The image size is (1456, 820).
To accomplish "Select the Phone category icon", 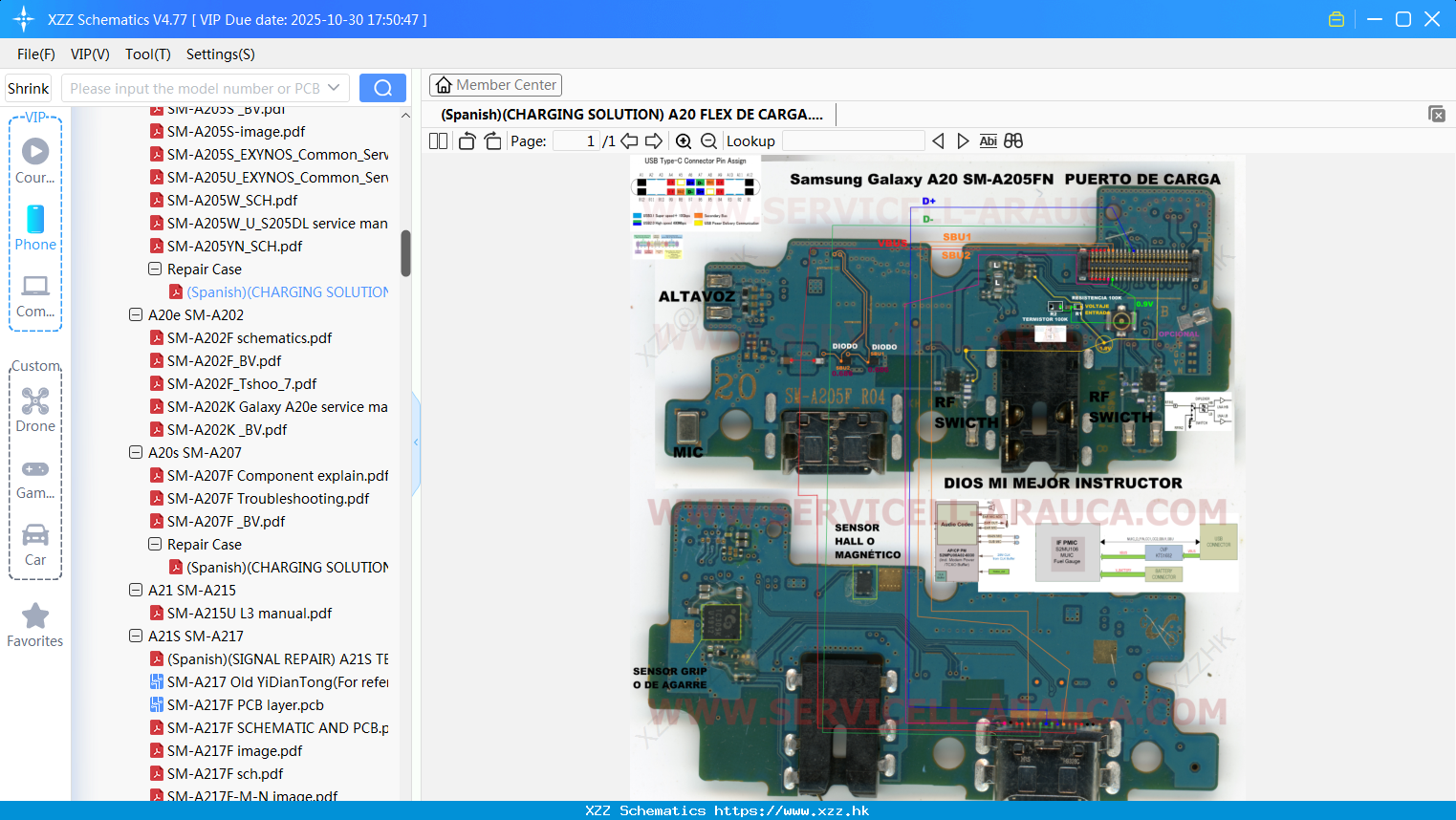I will [x=35, y=227].
